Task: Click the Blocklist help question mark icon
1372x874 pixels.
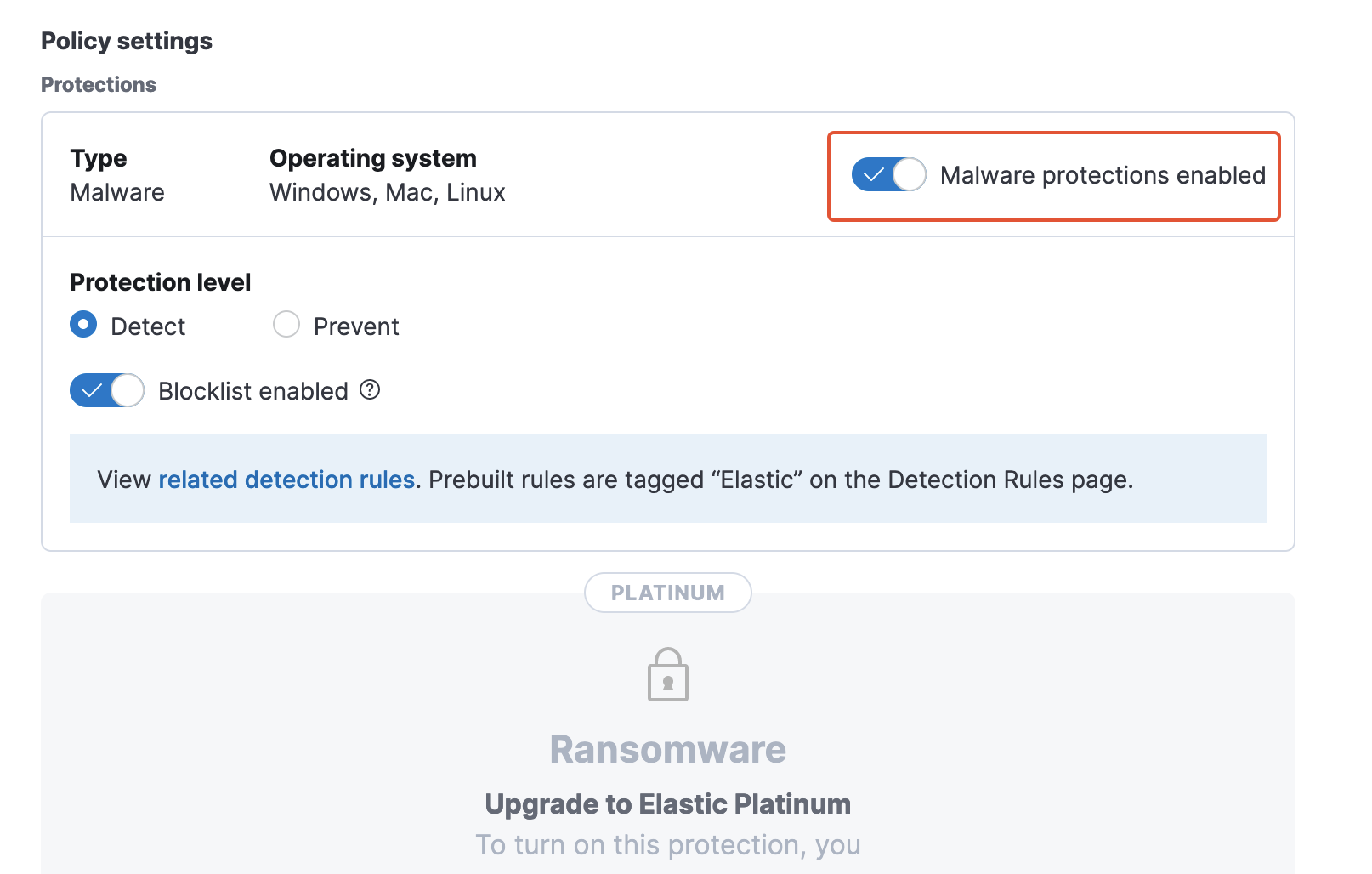Action: tap(370, 390)
